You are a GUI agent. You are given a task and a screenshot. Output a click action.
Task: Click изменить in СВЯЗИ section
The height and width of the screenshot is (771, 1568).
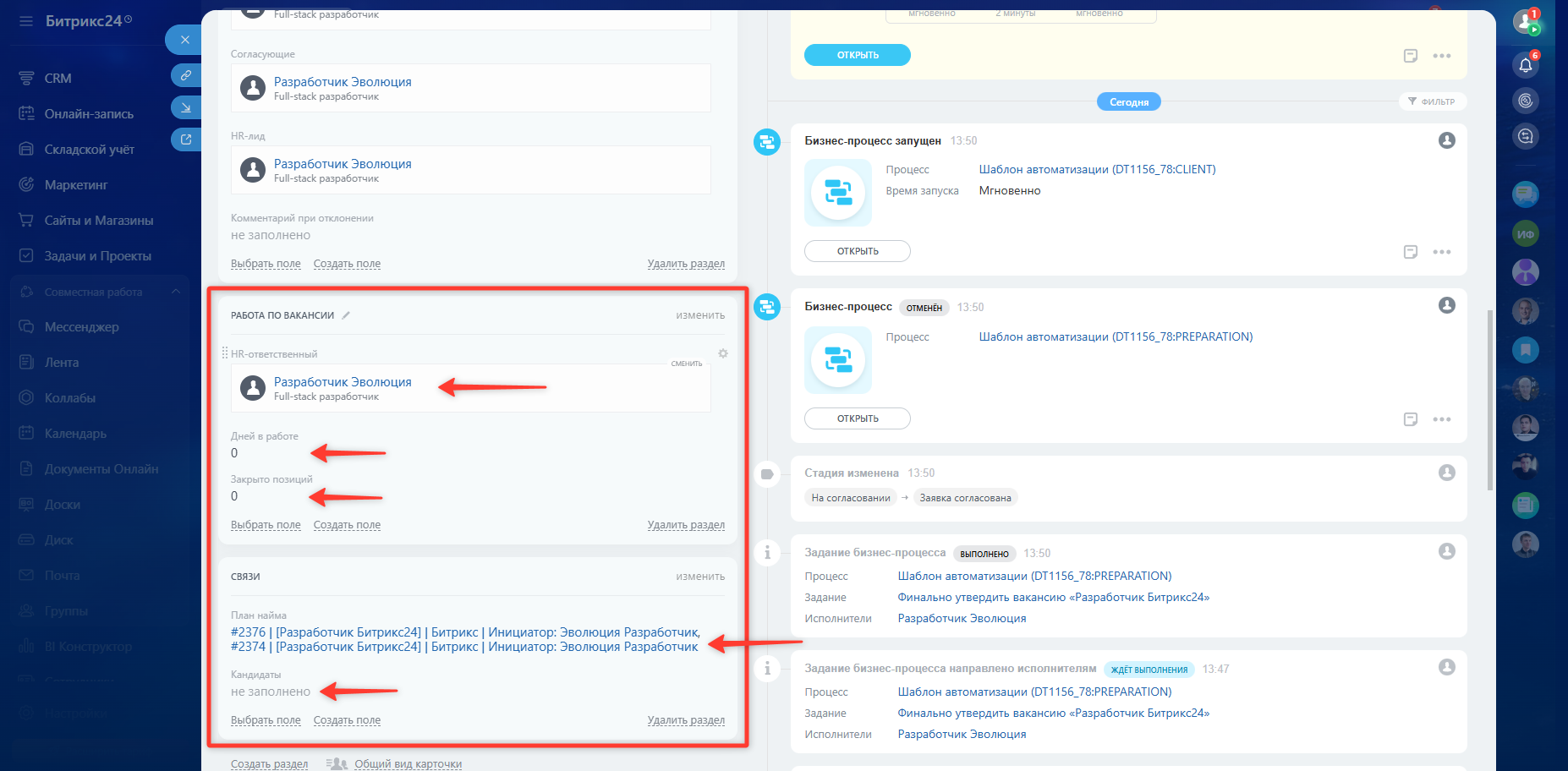pos(700,577)
